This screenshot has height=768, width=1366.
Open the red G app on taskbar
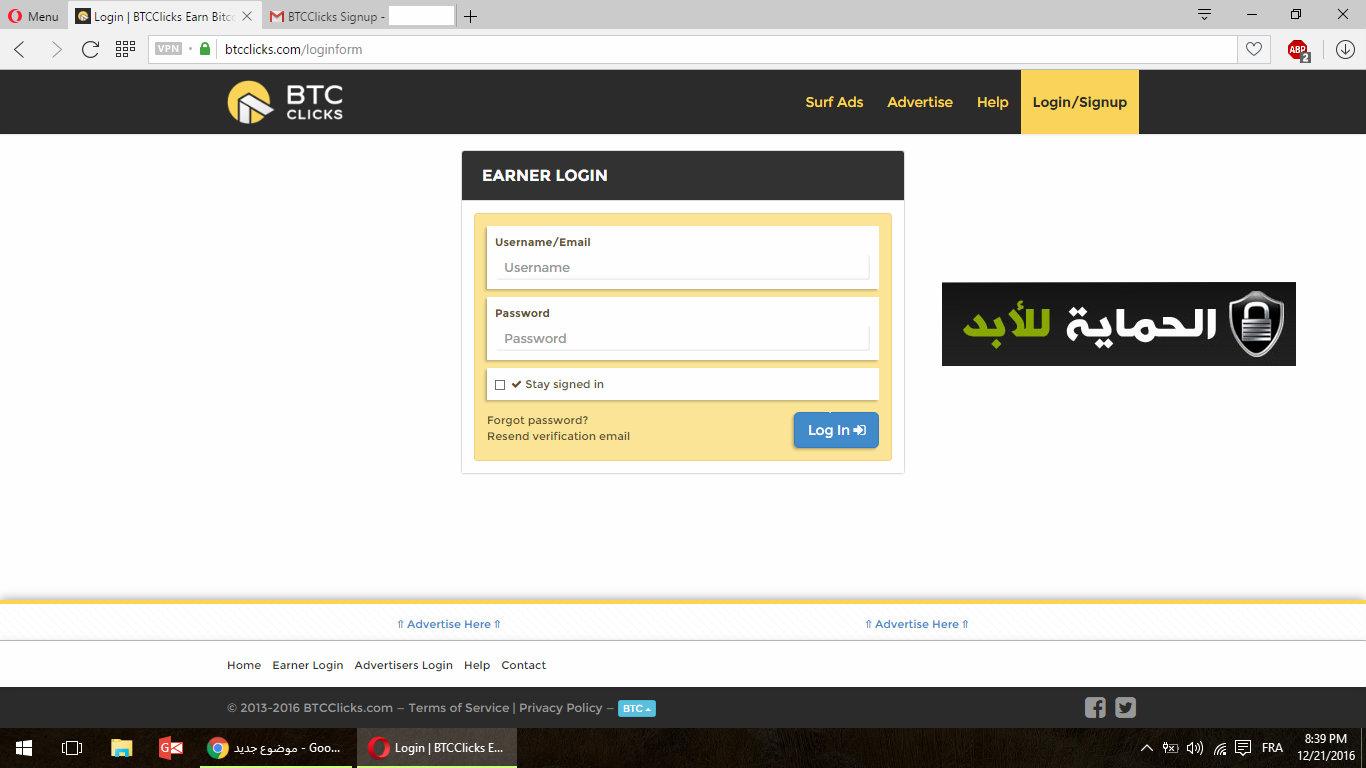[170, 748]
